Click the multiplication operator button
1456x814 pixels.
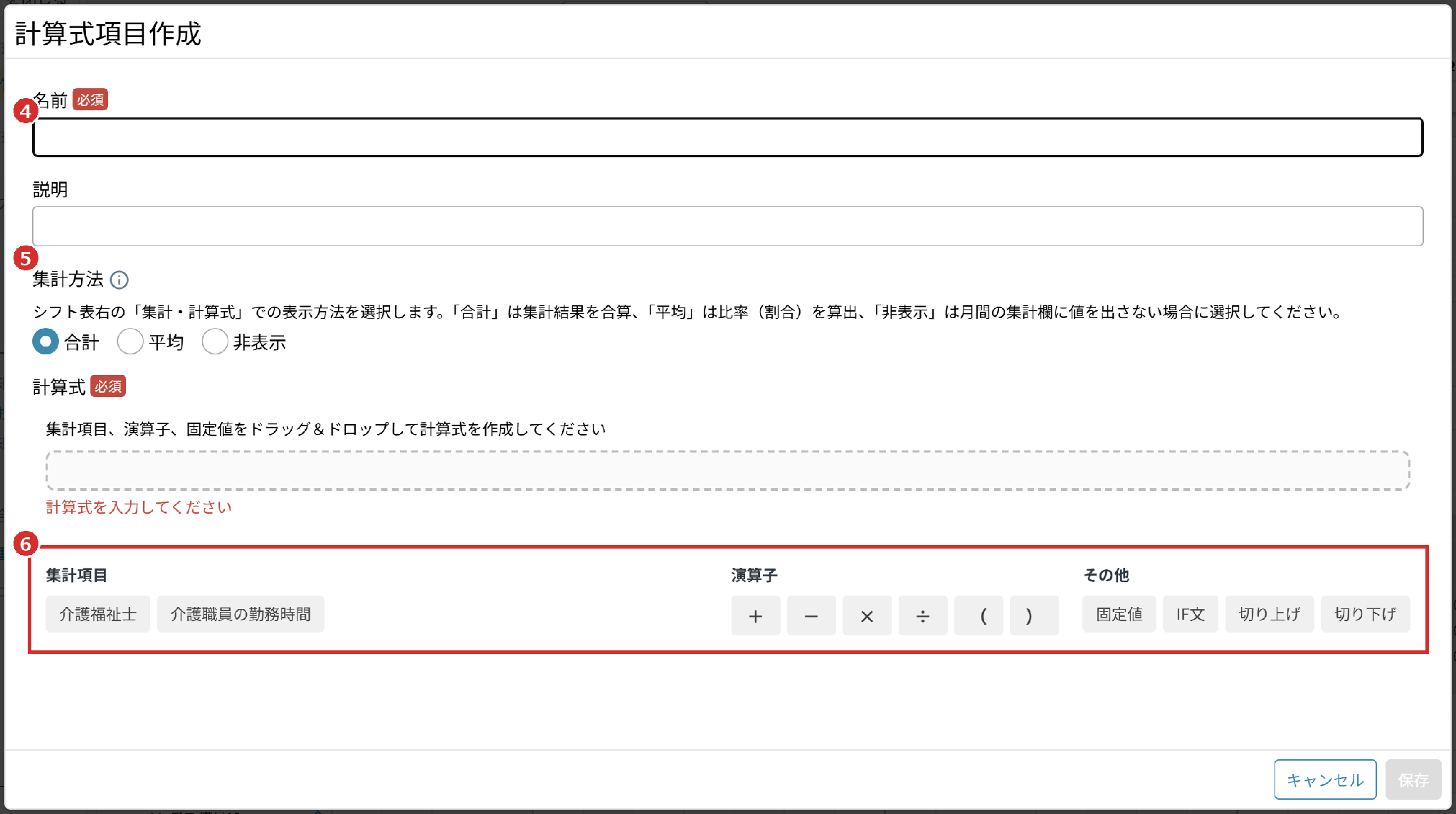867,615
